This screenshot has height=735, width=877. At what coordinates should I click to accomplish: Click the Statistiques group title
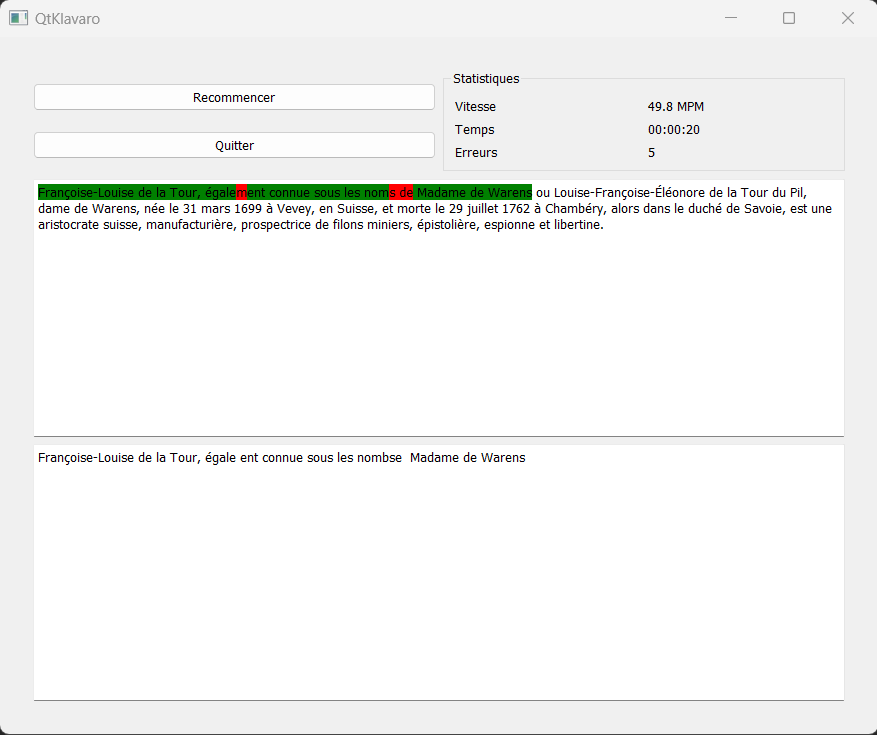click(x=486, y=79)
